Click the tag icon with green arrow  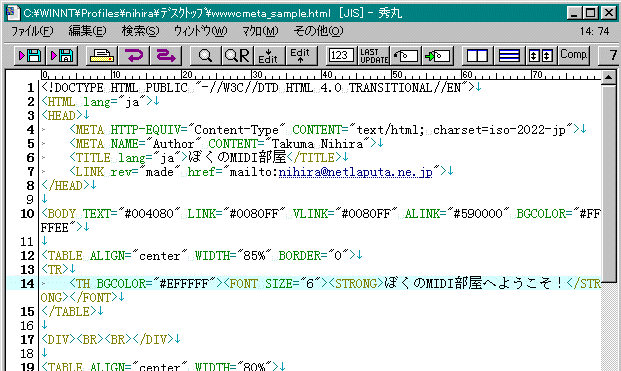point(438,56)
